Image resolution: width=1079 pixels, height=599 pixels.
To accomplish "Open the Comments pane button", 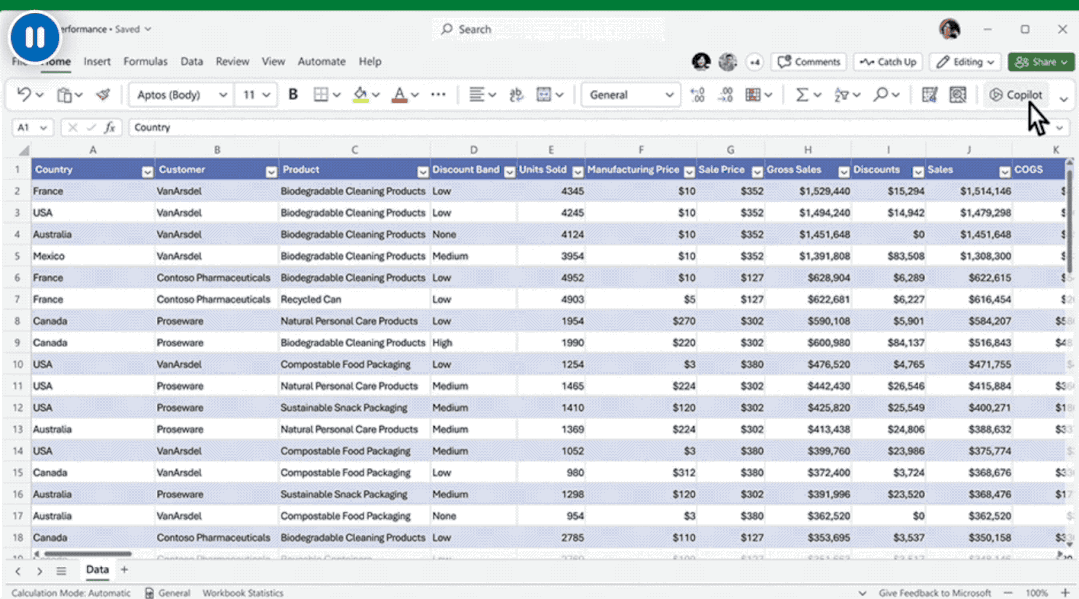I will [x=809, y=62].
